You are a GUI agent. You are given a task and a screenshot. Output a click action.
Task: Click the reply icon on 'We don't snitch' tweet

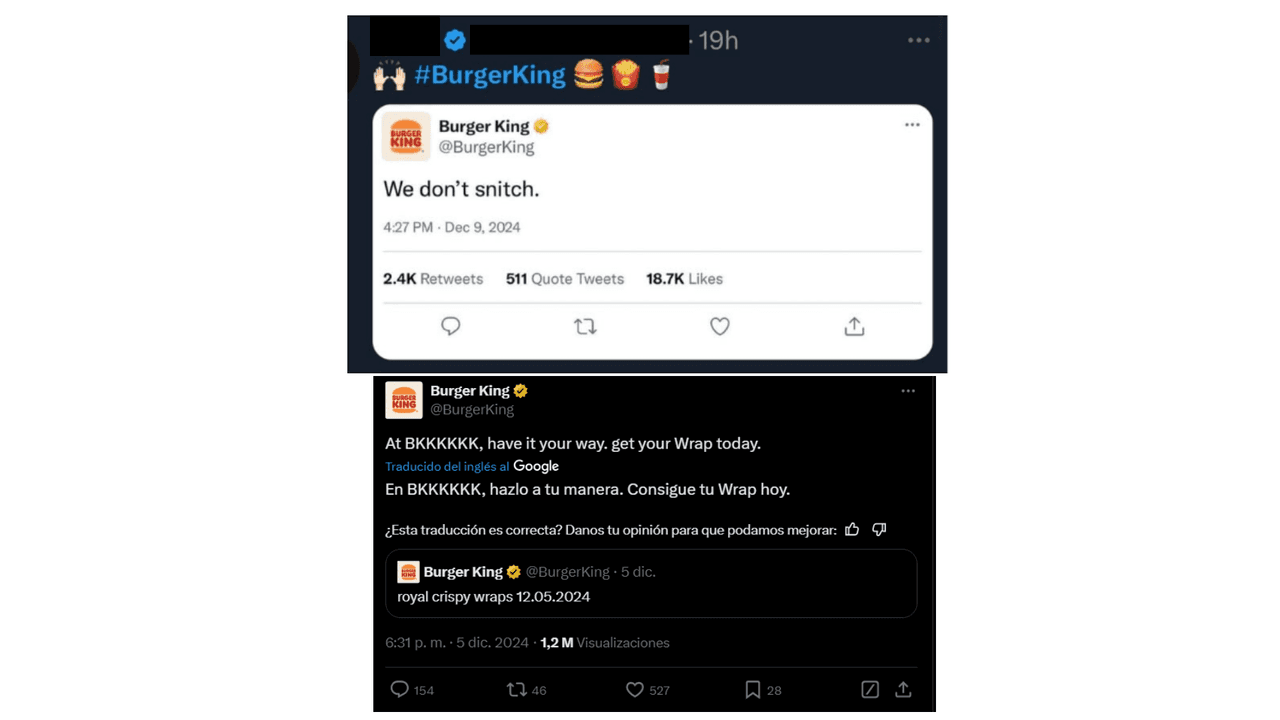click(x=451, y=326)
